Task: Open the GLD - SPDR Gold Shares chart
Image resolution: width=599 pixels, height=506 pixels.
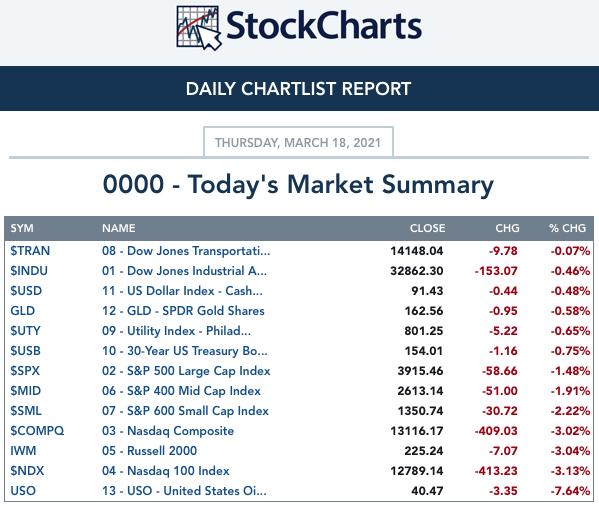Action: coord(183,311)
